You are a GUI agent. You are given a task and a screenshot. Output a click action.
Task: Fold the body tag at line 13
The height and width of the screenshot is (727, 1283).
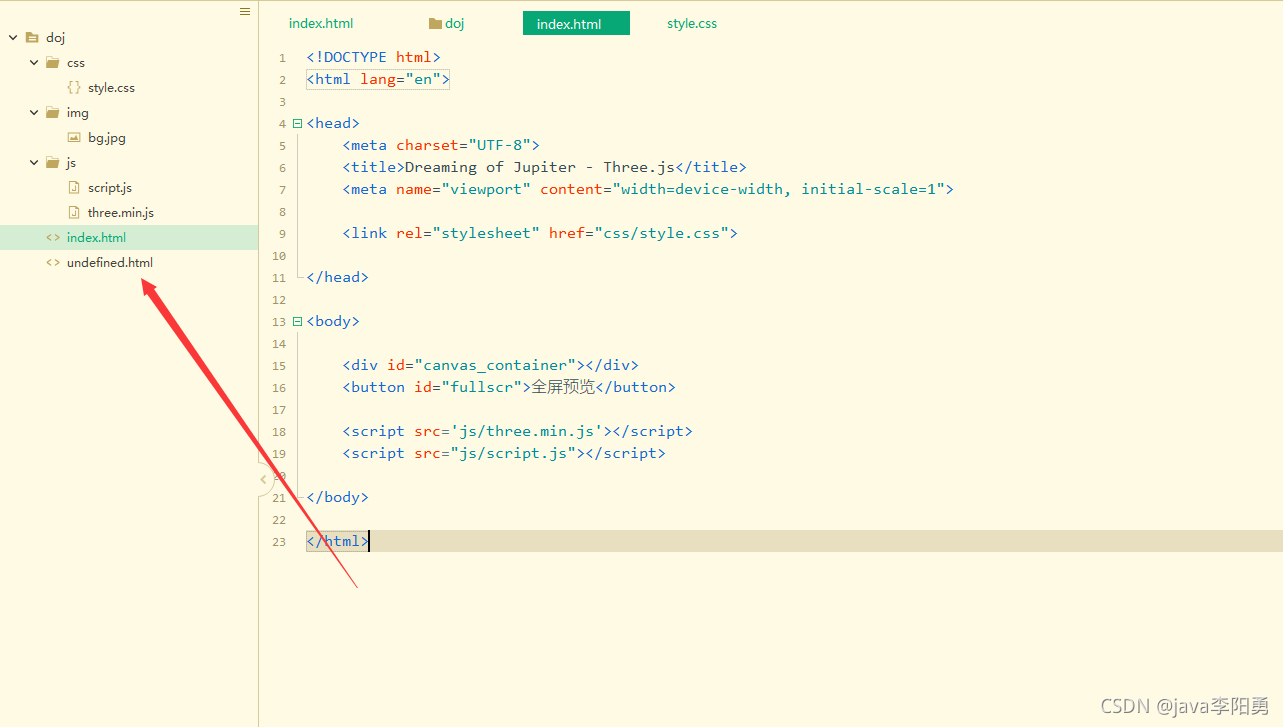click(x=297, y=322)
